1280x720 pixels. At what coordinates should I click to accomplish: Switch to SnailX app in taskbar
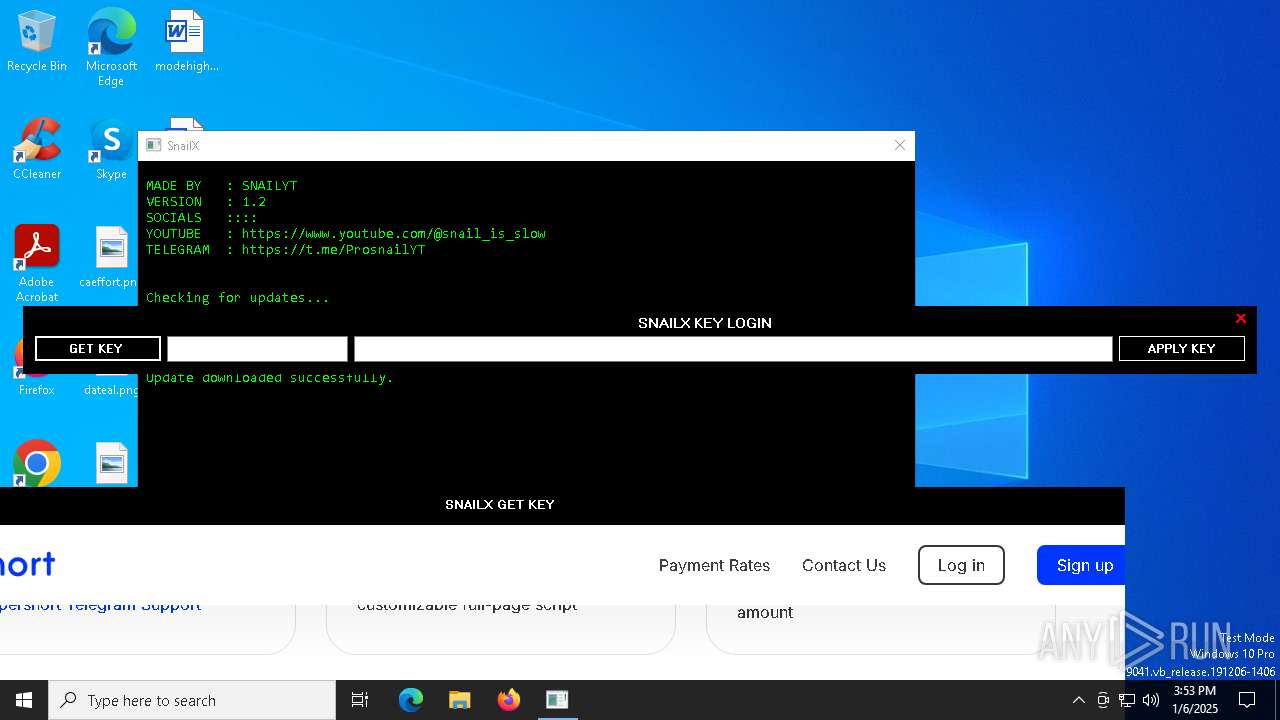point(557,700)
